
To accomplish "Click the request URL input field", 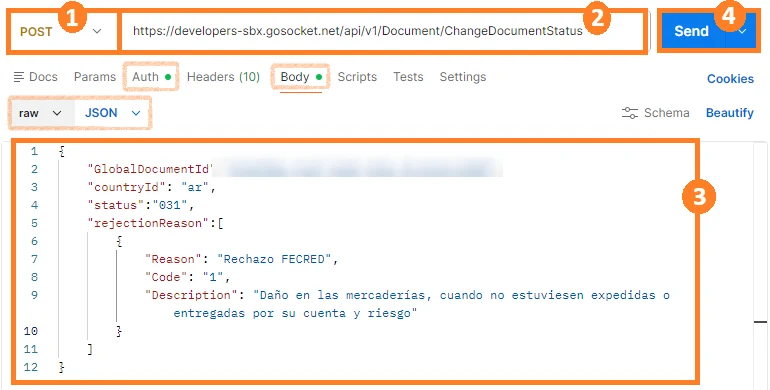I will (383, 31).
